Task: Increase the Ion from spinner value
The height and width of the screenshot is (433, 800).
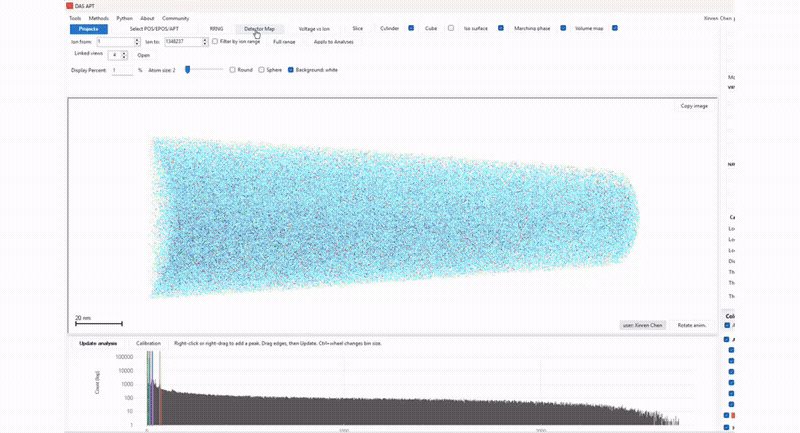Action: coord(137,40)
